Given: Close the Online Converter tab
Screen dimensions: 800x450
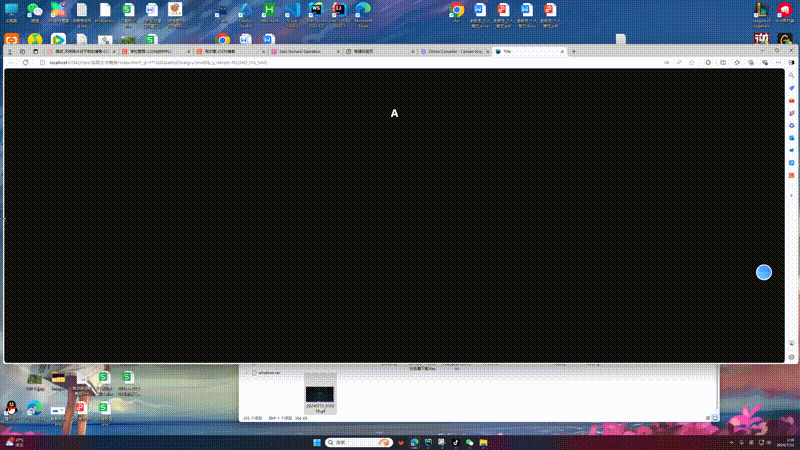Looking at the screenshot, I should coord(487,52).
